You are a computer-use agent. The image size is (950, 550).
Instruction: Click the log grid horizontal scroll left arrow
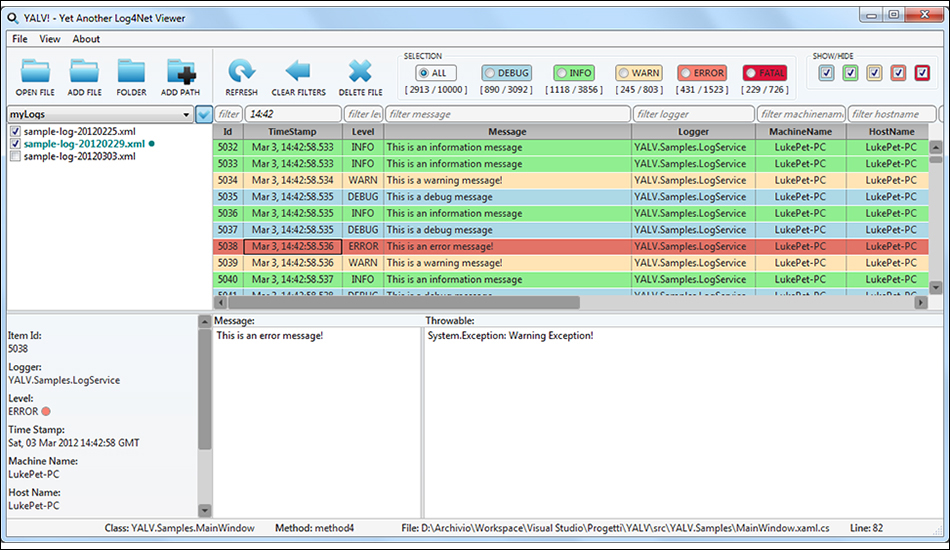221,302
